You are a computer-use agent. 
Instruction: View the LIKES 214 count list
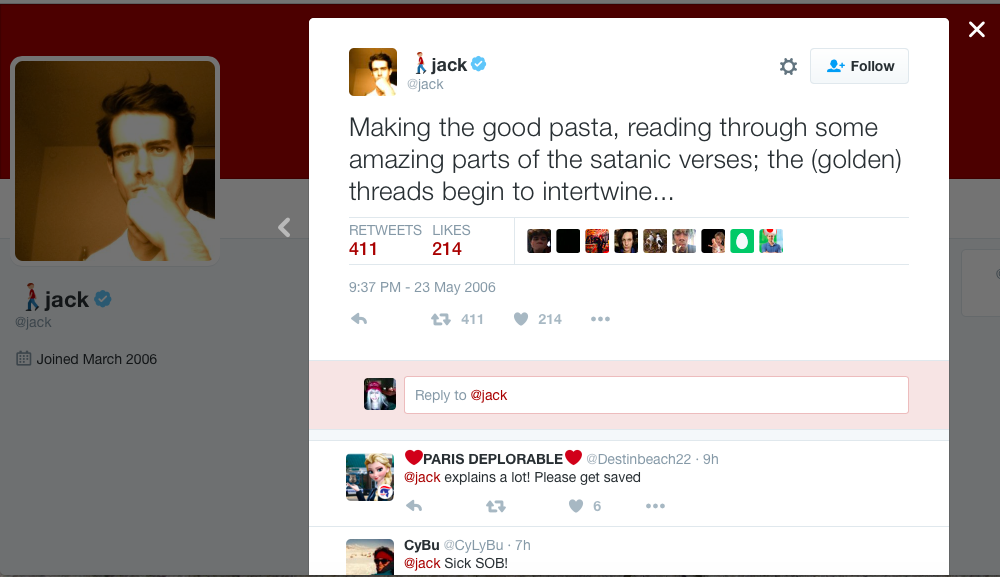451,240
